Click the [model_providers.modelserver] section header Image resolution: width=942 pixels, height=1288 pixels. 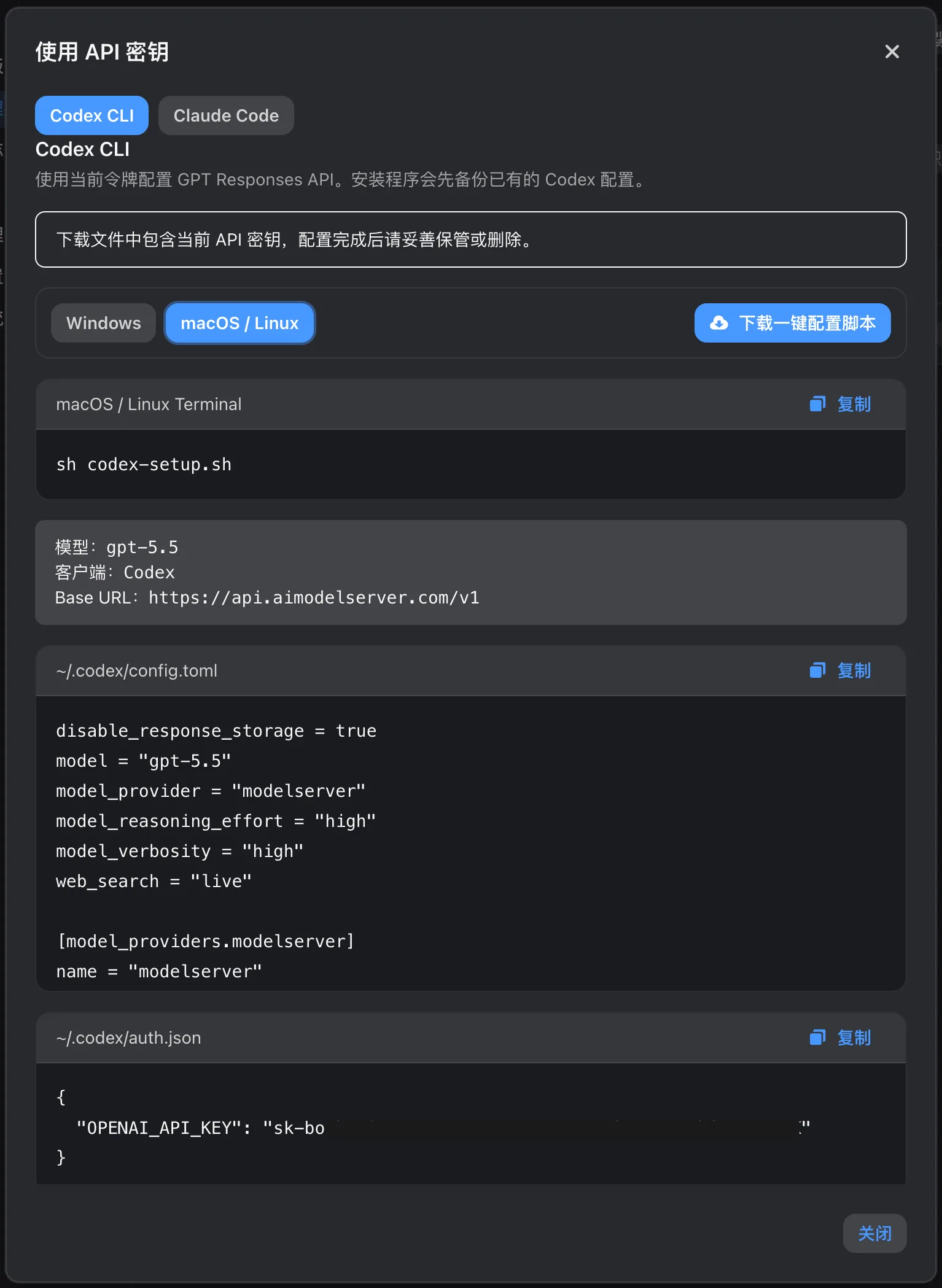206,941
